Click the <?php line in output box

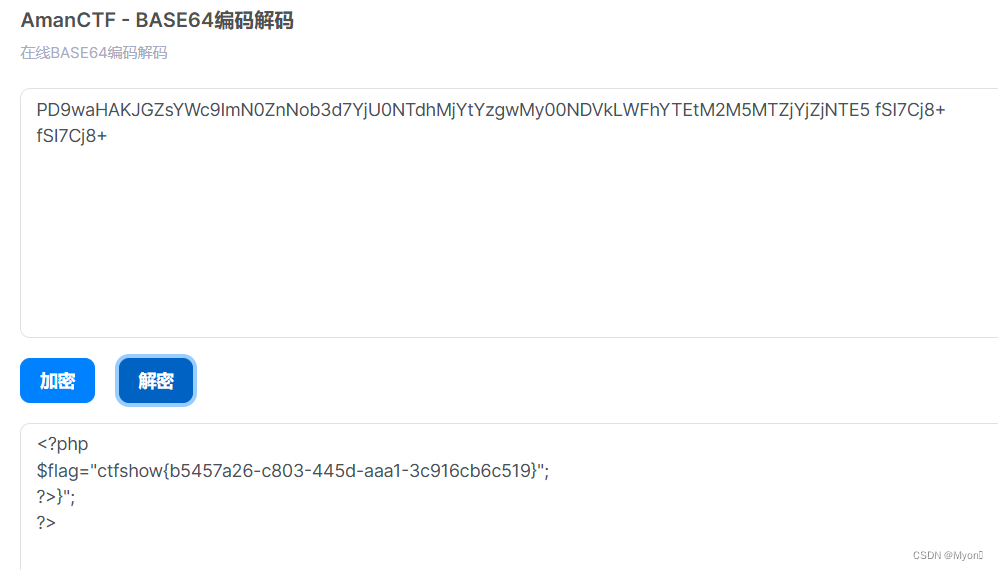[62, 444]
